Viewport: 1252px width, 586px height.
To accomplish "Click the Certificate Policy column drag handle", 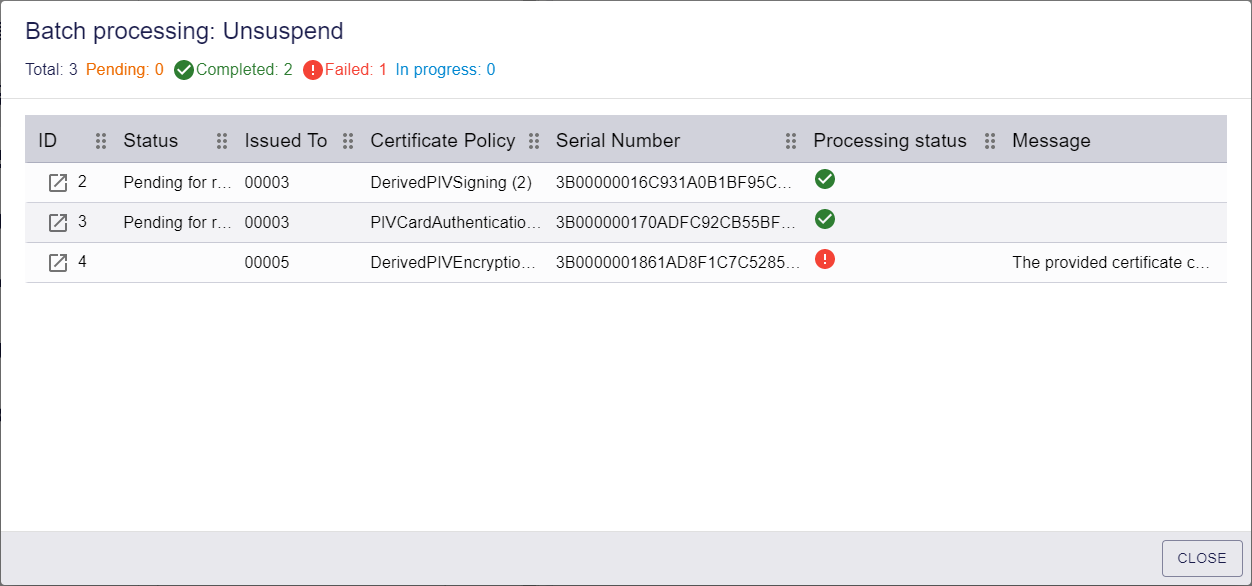I will tap(534, 141).
